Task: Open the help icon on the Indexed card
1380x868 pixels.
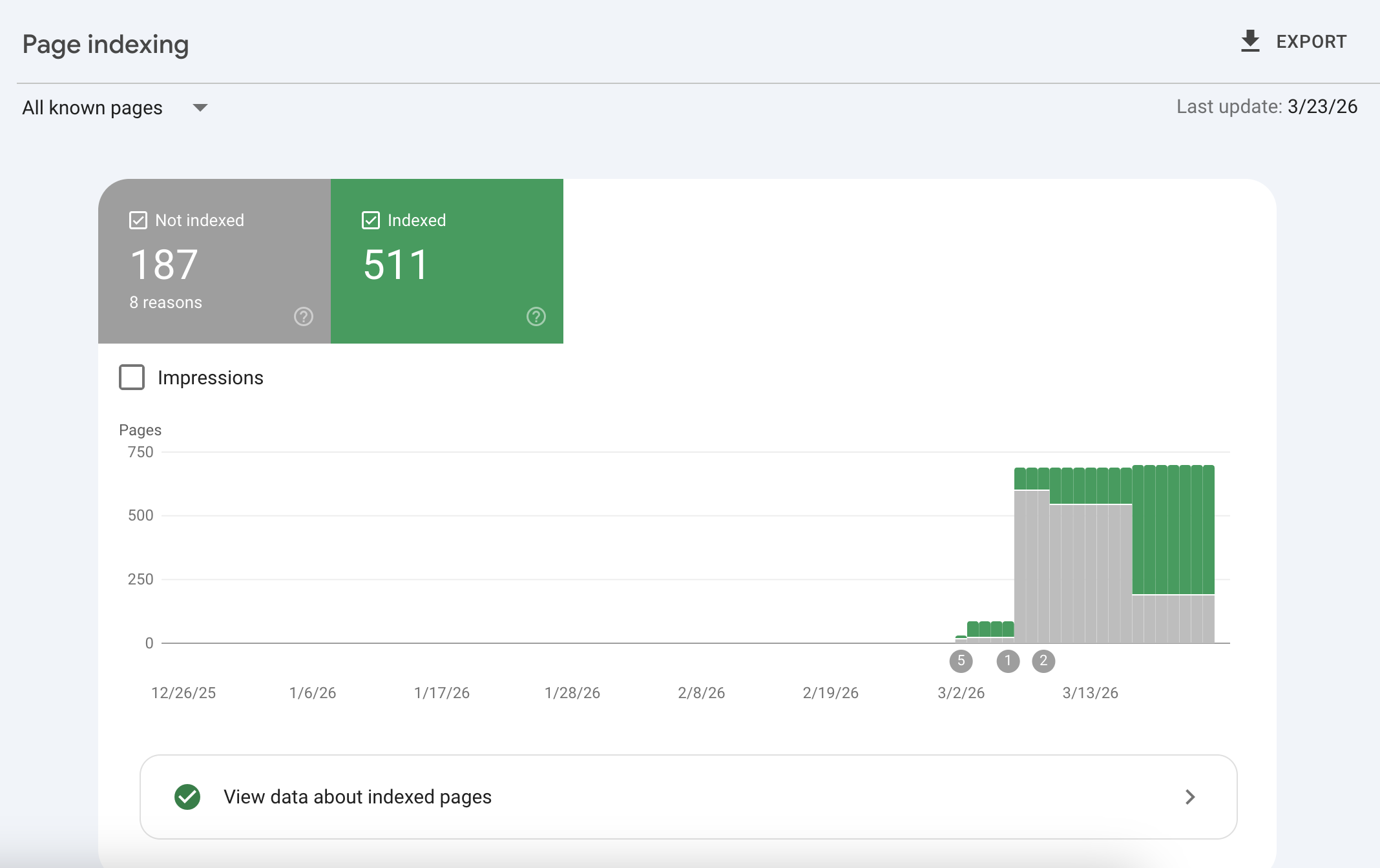Action: pos(536,316)
